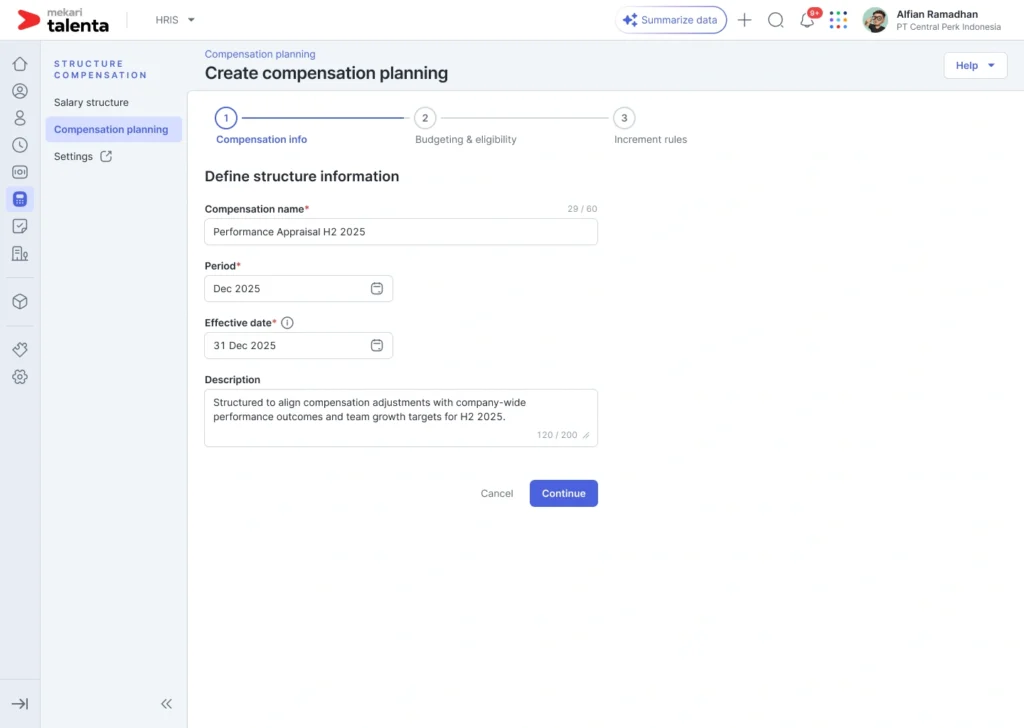The width and height of the screenshot is (1024, 728).
Task: Click Effective date field 31 Dec 2025
Action: pos(298,345)
